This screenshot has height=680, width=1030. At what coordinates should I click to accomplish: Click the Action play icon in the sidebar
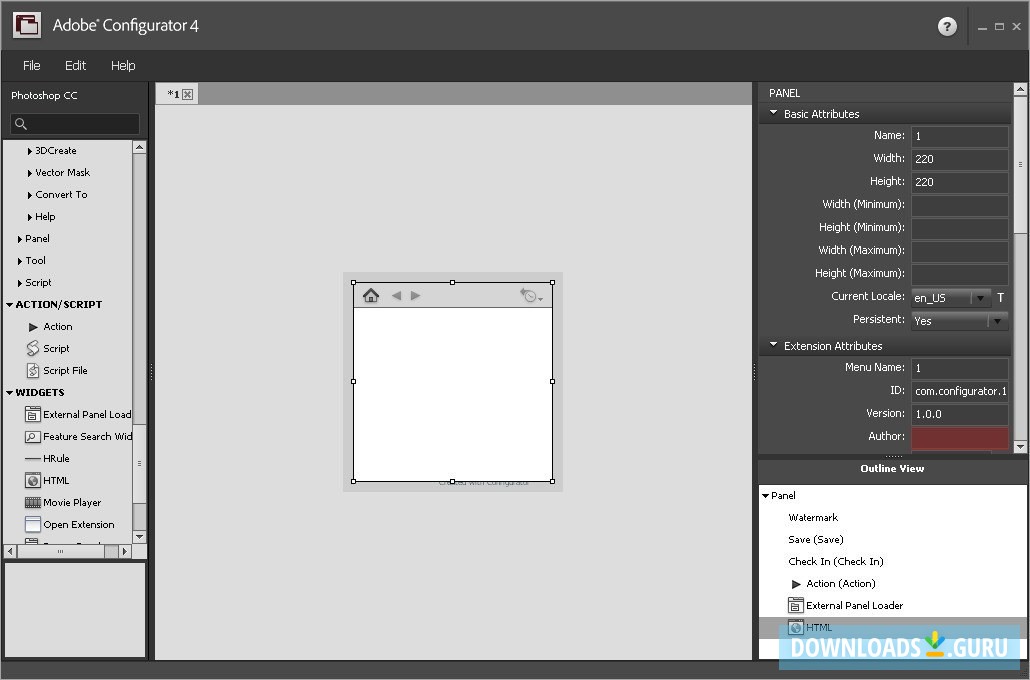point(33,326)
